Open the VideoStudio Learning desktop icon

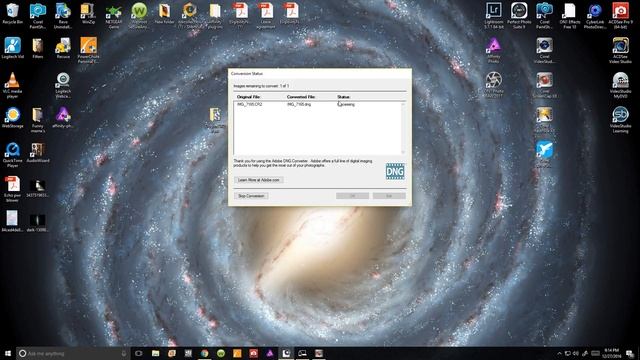[620, 120]
